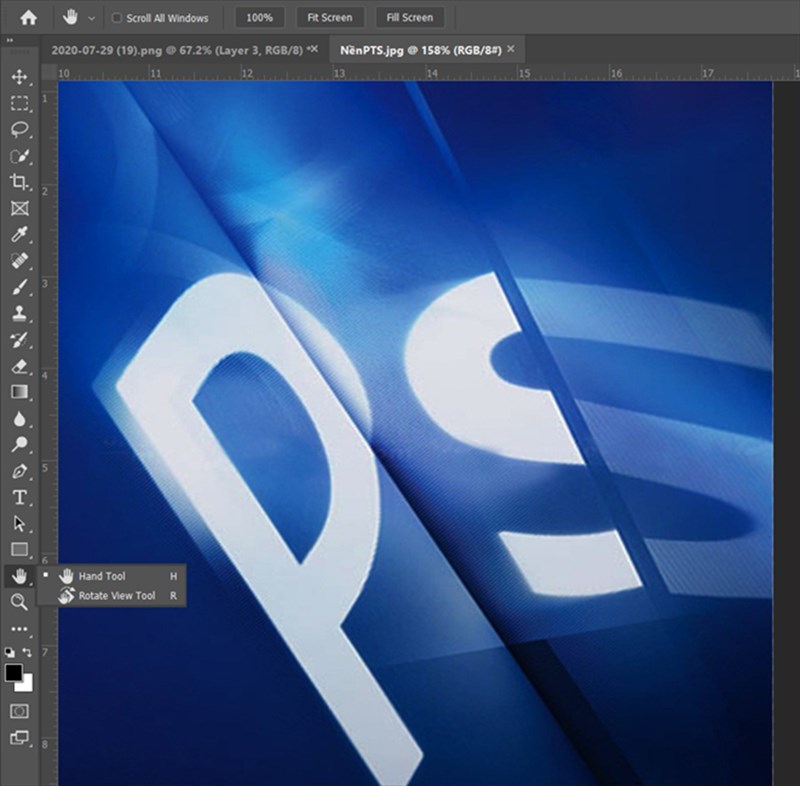Swap foreground and background colors
This screenshot has height=786, width=800.
[28, 652]
